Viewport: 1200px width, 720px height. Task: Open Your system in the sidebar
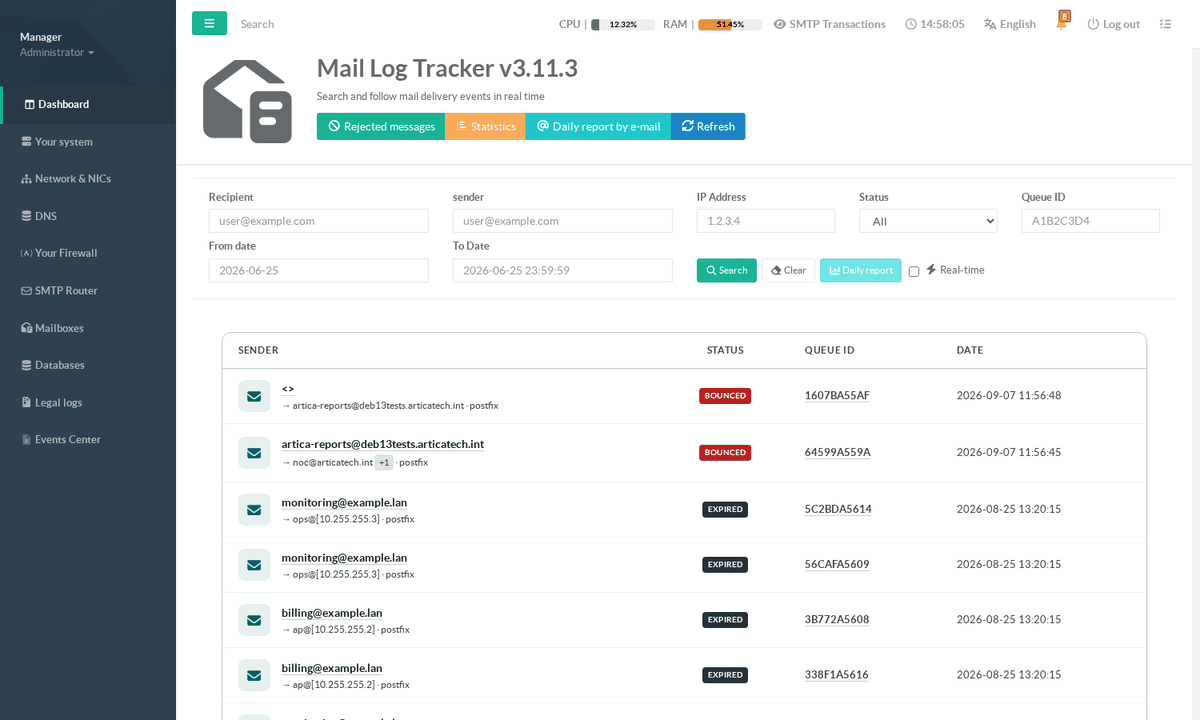pos(88,142)
